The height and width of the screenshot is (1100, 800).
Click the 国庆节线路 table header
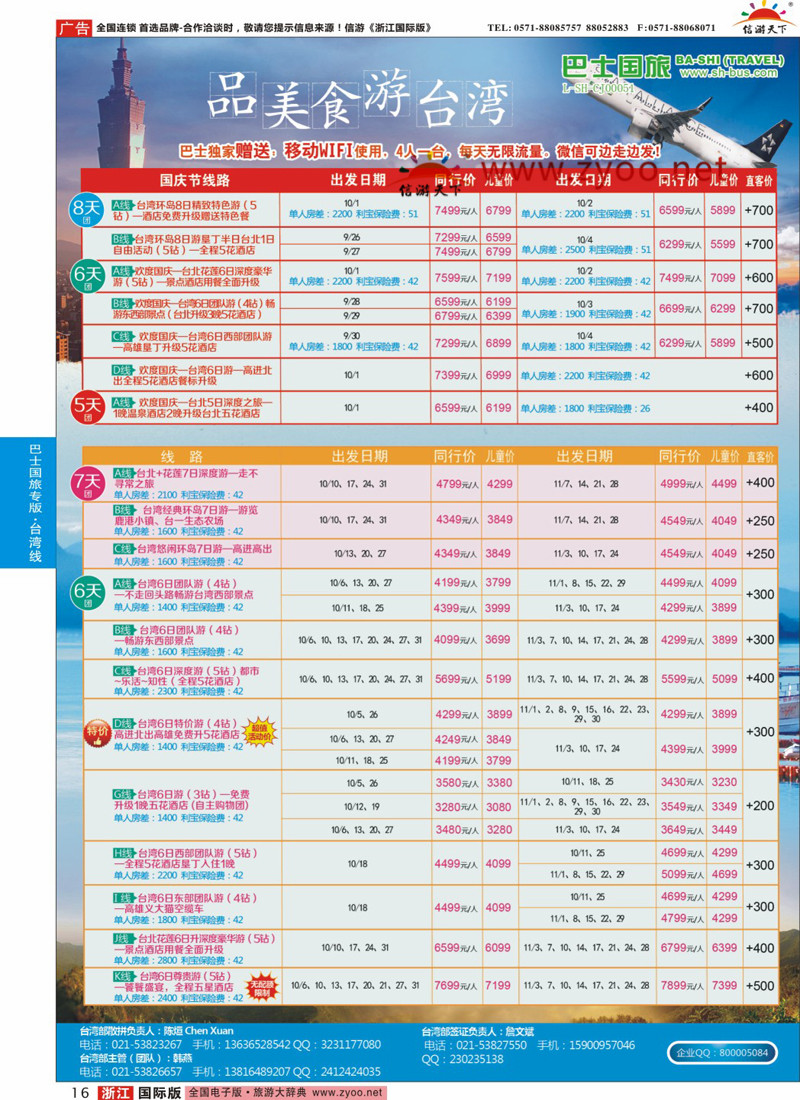194,180
